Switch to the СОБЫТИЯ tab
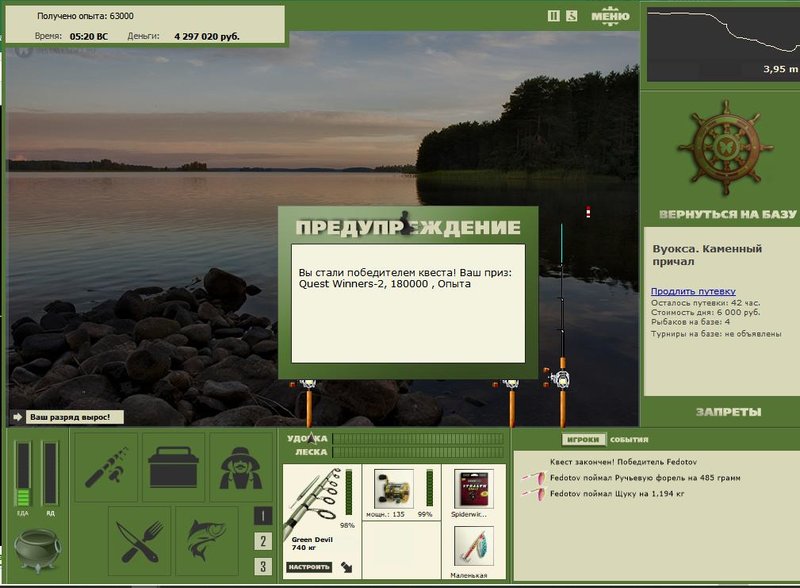Screen dimensions: 800x588 coord(629,439)
